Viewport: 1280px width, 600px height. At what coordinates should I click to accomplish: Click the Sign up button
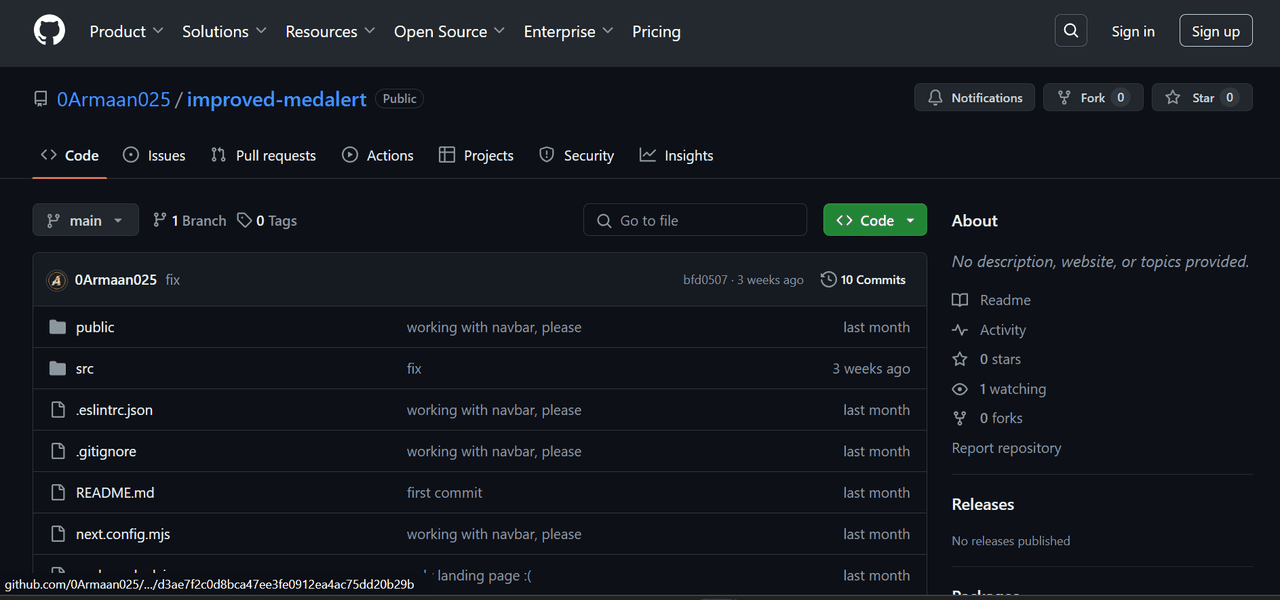[1215, 32]
